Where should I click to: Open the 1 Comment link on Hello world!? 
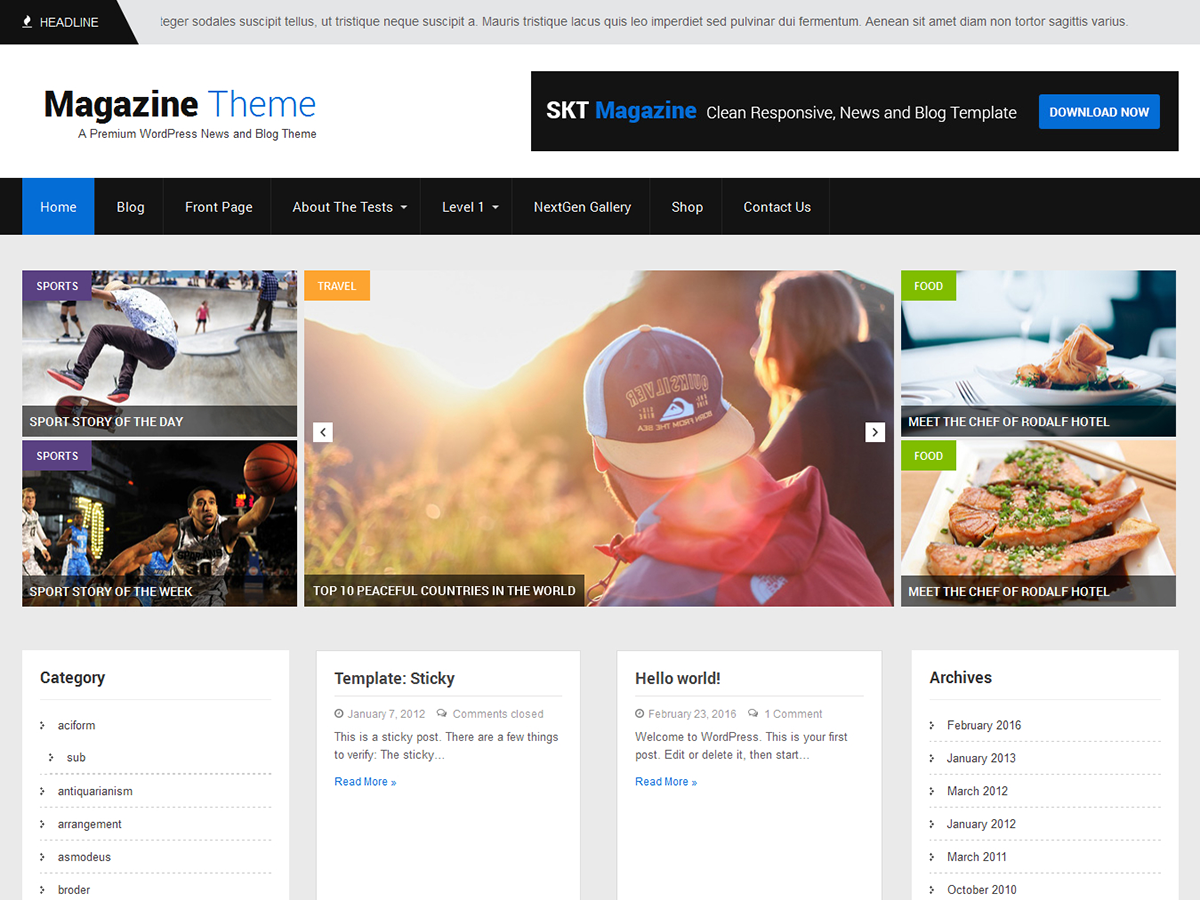coord(793,714)
